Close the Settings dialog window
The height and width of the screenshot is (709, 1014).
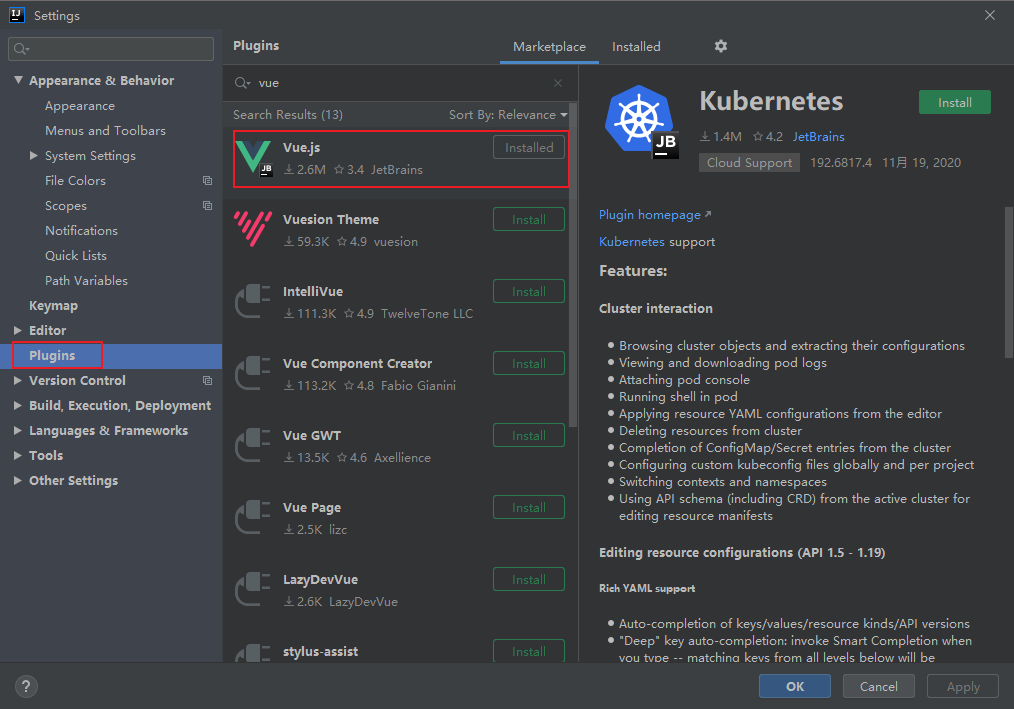(989, 15)
